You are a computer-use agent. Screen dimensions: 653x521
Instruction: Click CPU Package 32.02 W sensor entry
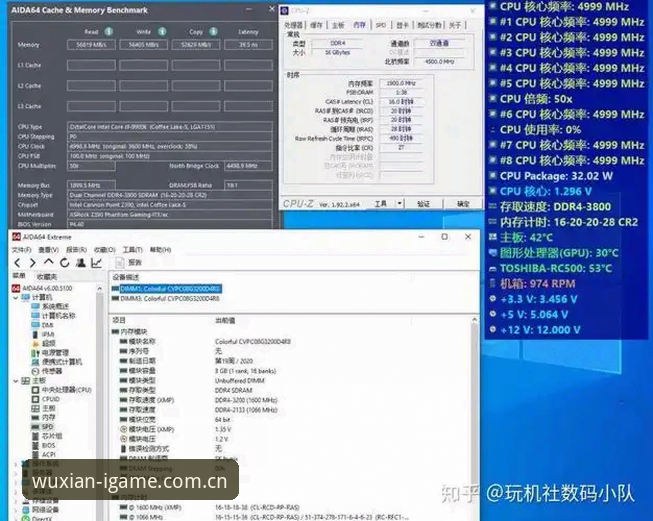[x=552, y=176]
